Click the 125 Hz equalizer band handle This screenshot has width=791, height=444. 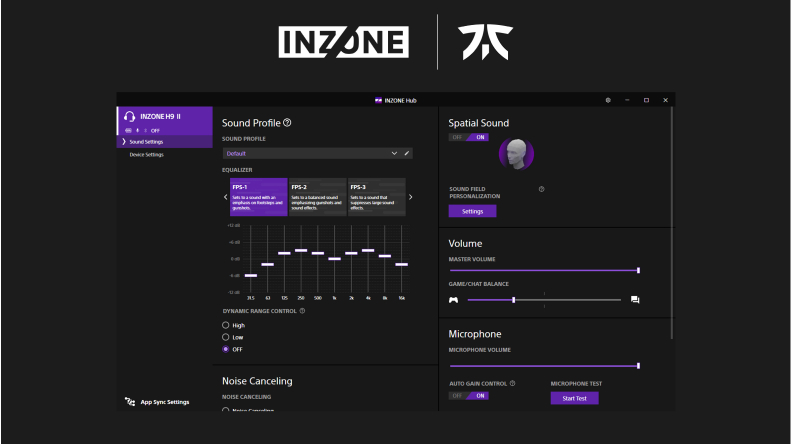click(x=284, y=253)
